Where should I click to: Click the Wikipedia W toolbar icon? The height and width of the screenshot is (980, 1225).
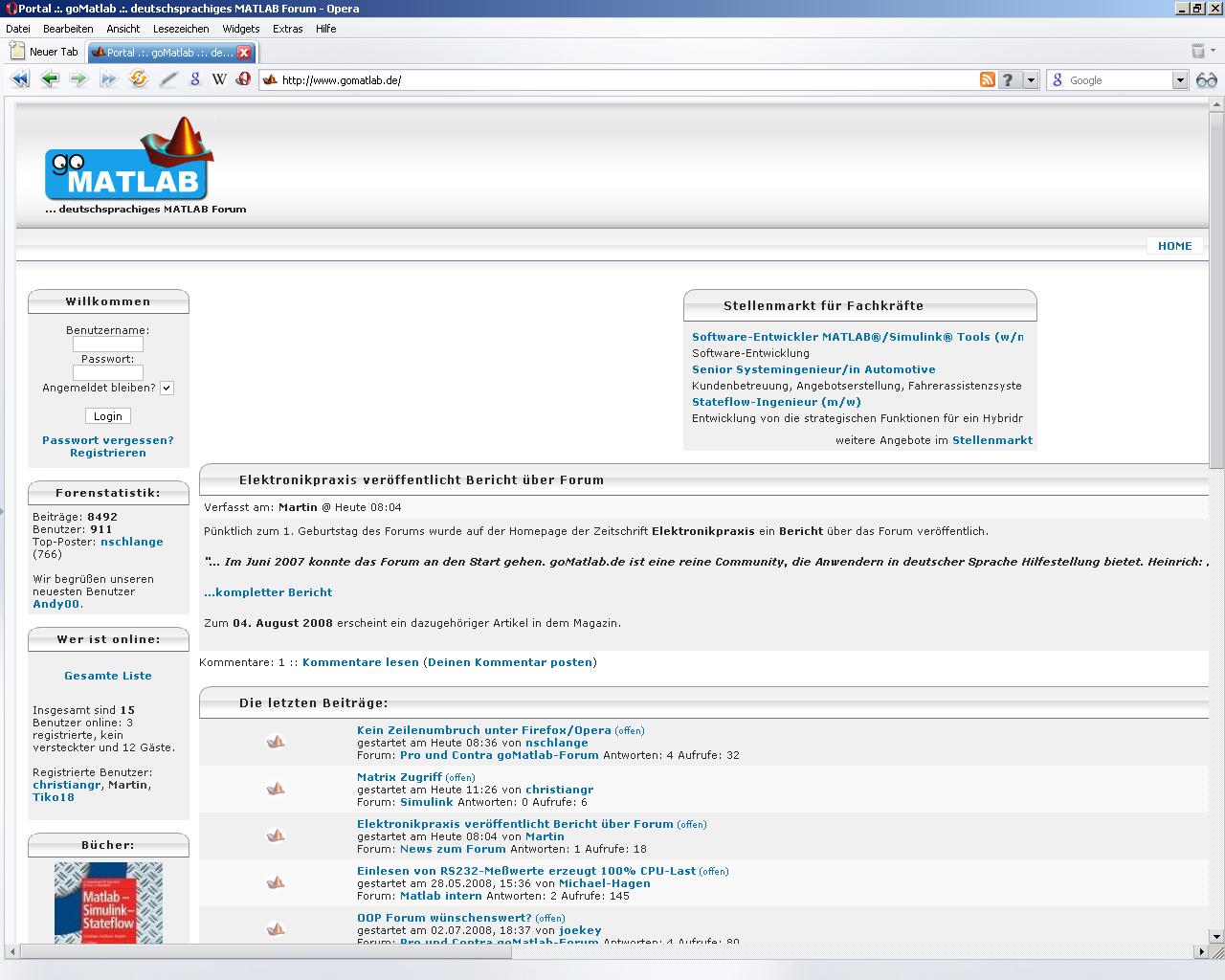point(219,79)
